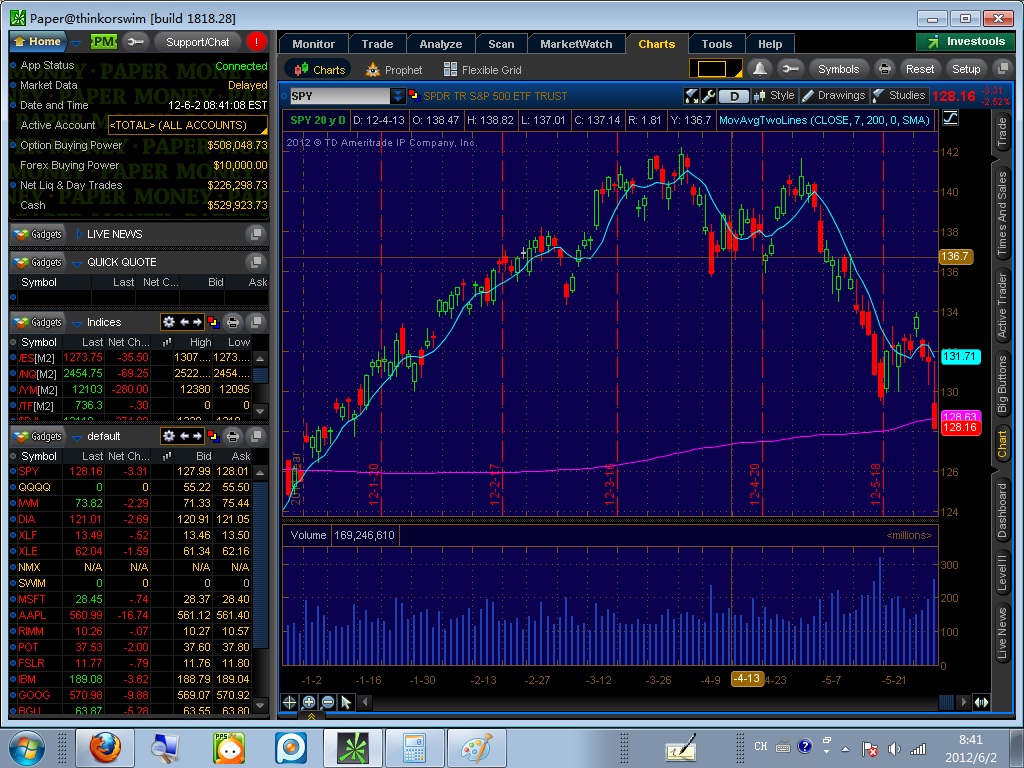Click the red exclamation alert icon

coord(256,42)
